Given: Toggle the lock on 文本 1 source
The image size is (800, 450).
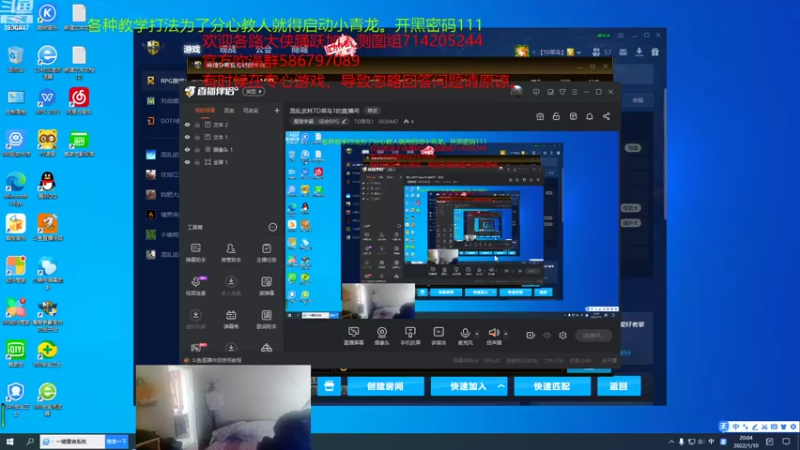Looking at the screenshot, I should click(197, 137).
